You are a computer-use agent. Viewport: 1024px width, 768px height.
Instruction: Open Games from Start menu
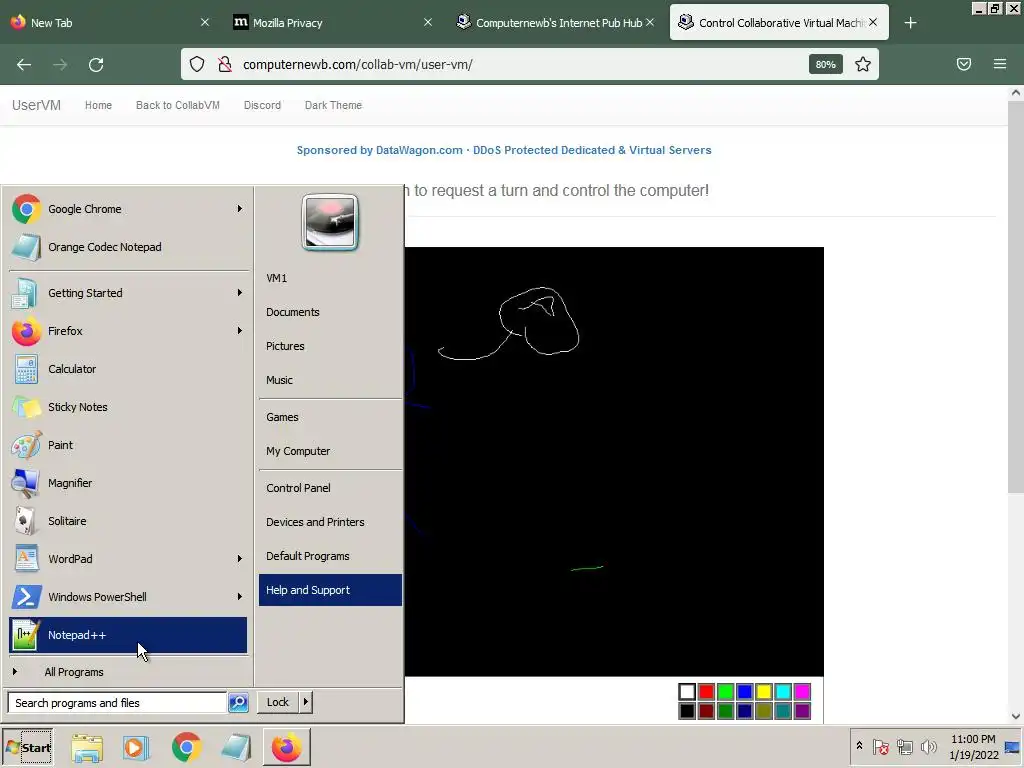[330, 417]
